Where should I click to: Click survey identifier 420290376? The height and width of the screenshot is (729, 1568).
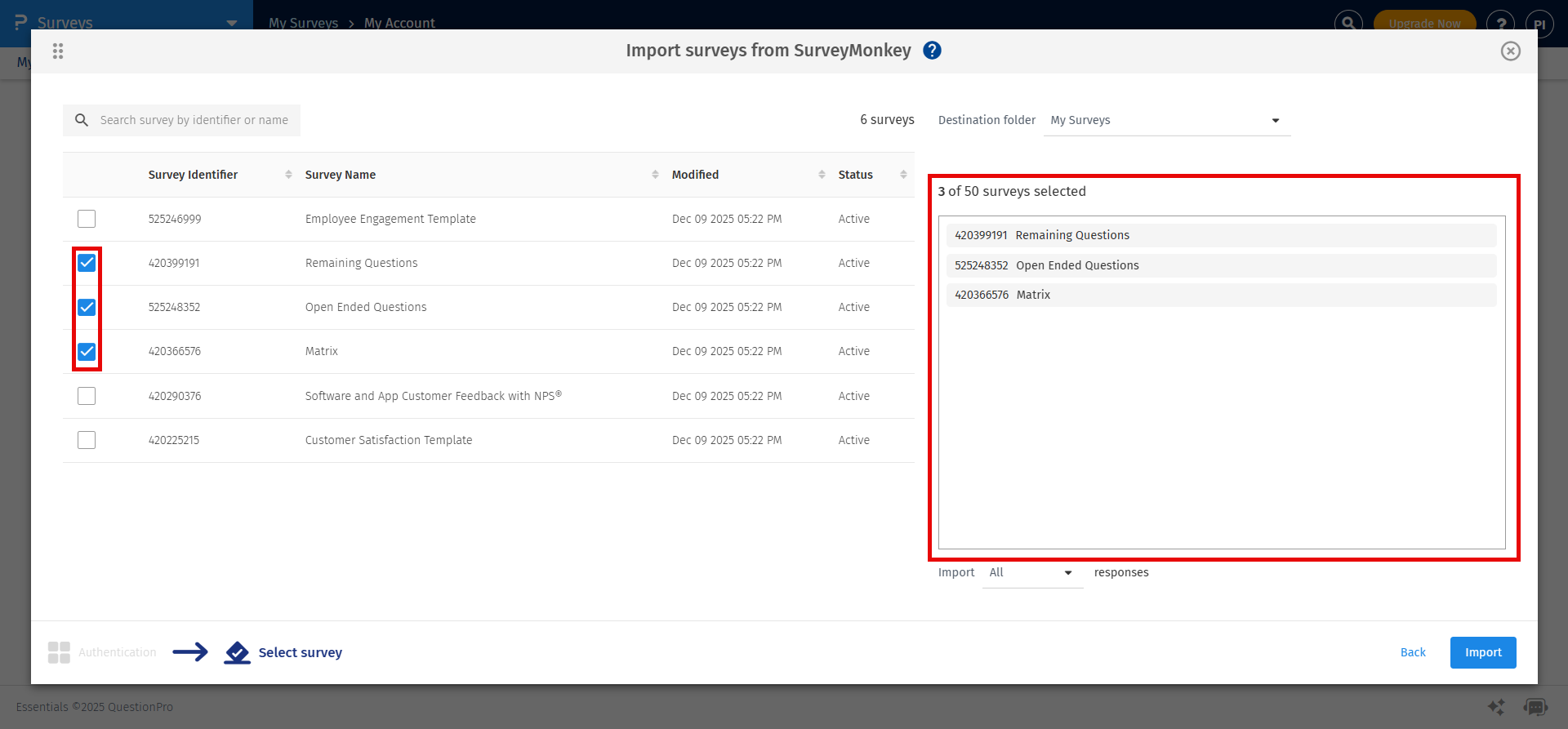175,396
